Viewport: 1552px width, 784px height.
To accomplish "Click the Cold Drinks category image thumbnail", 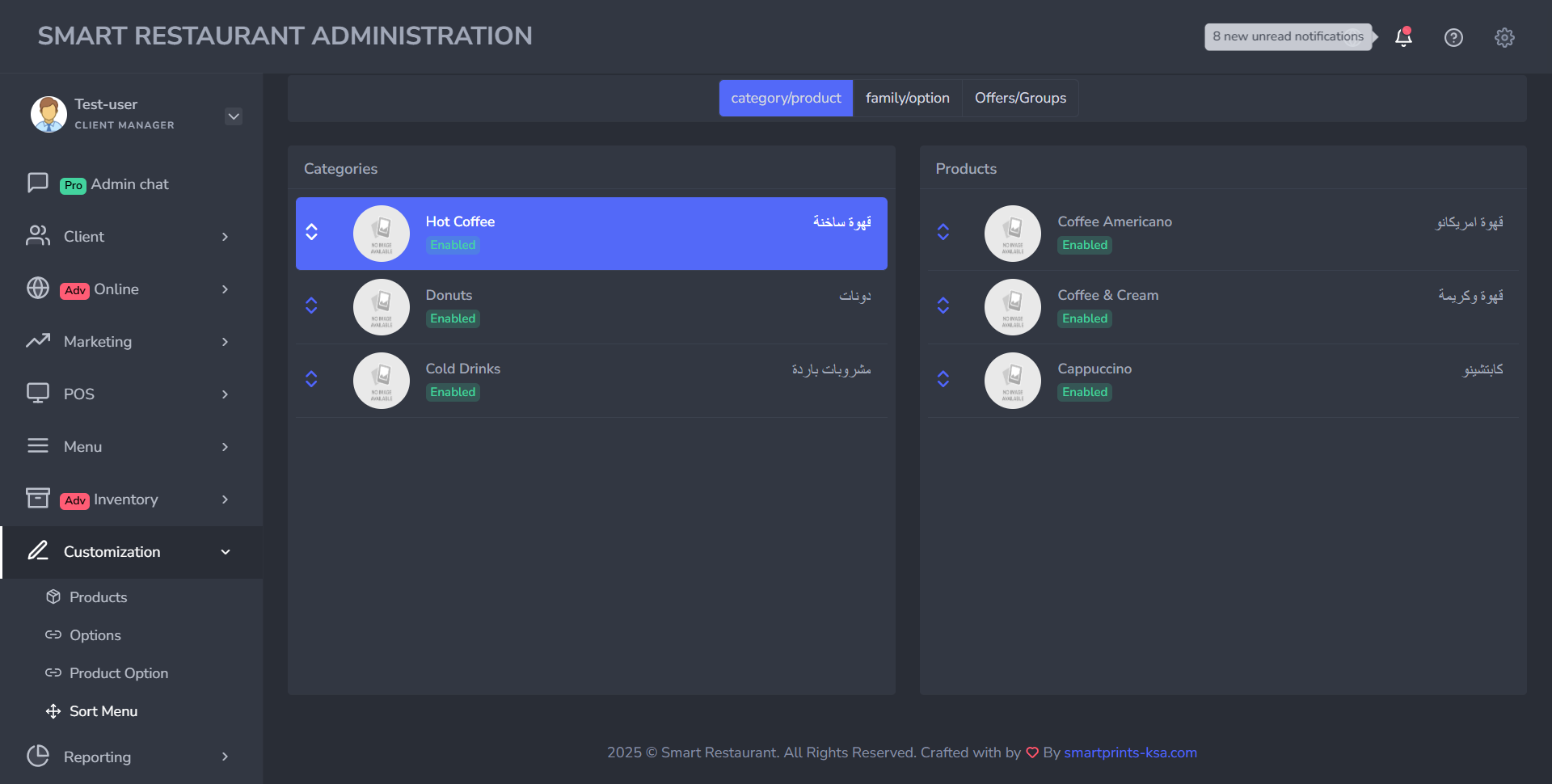I will (382, 381).
